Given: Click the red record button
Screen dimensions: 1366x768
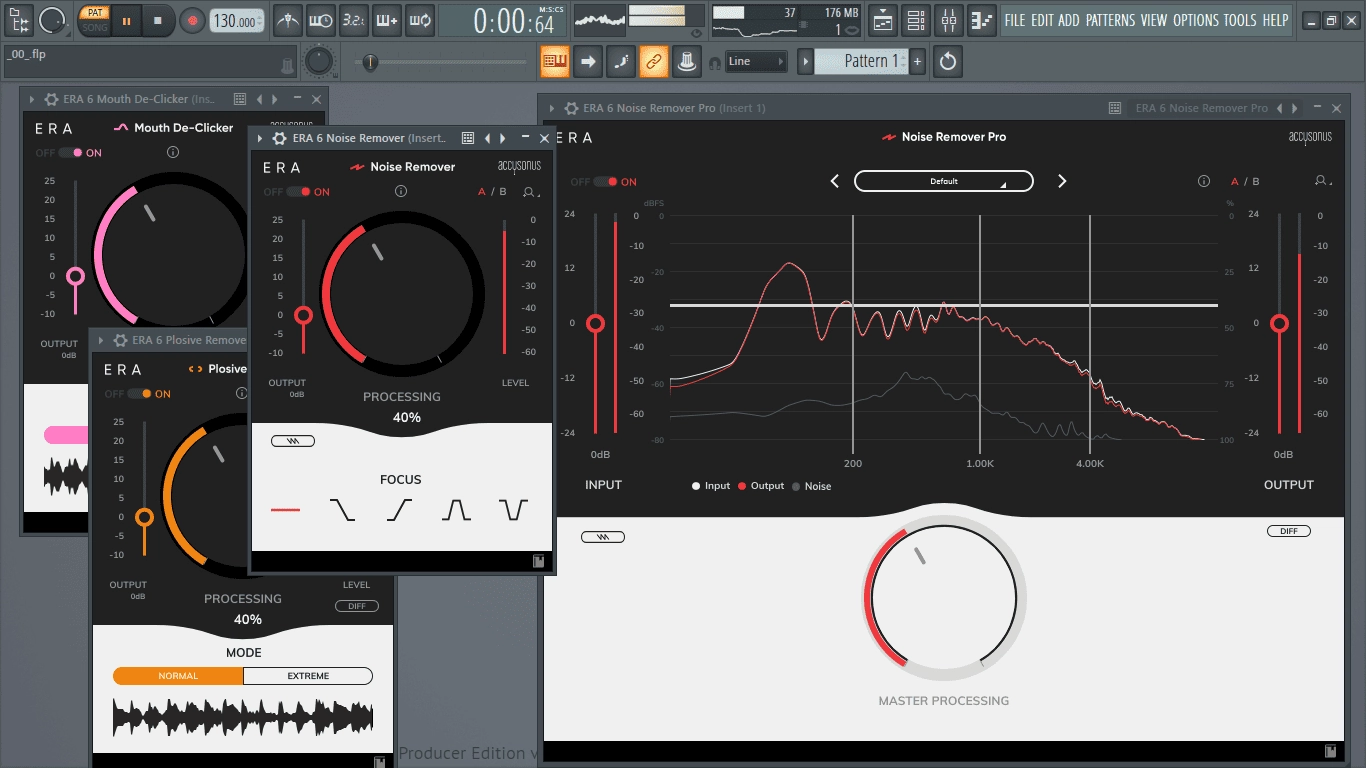Looking at the screenshot, I should pyautogui.click(x=192, y=20).
